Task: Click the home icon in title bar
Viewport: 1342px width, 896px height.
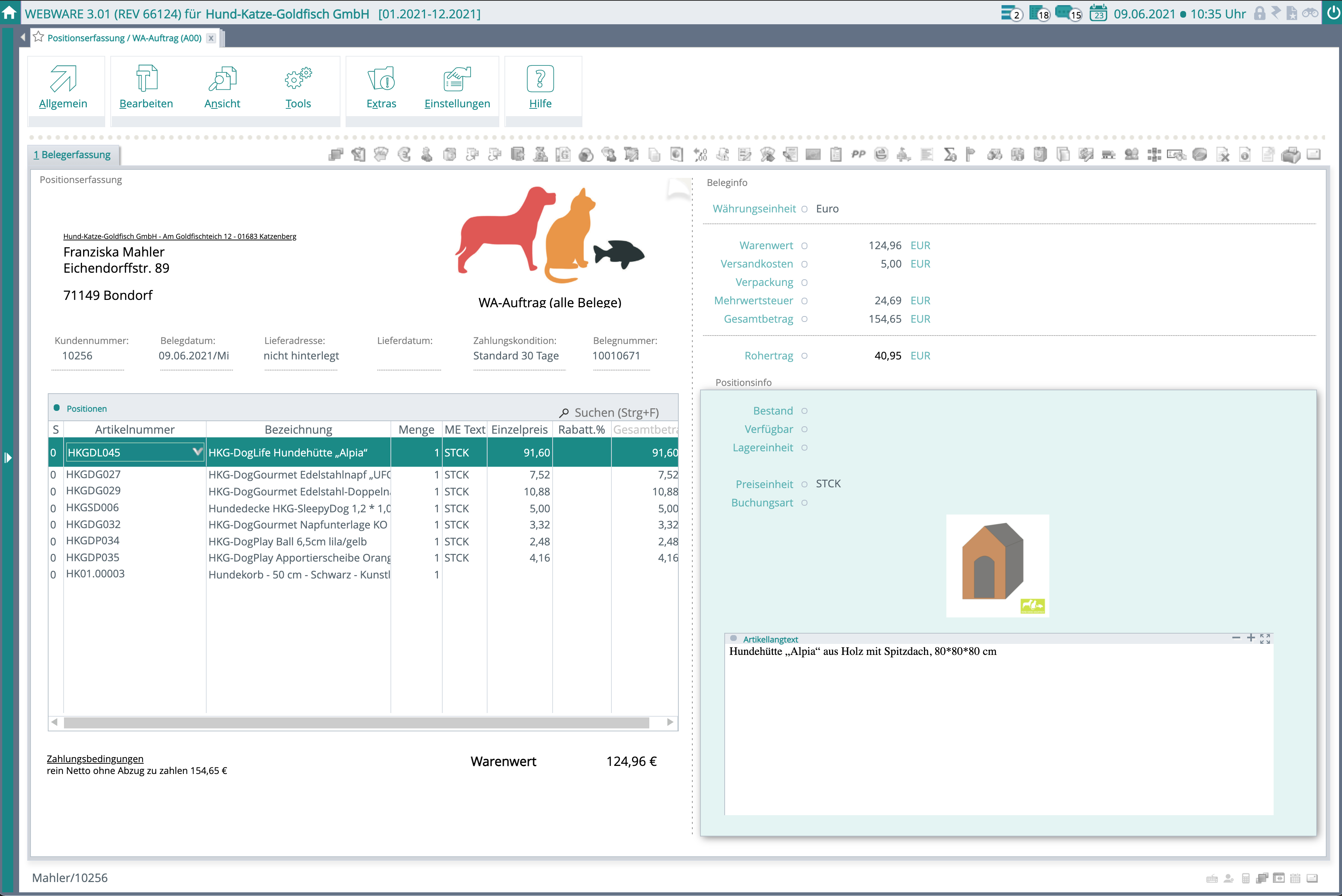Action: tap(10, 12)
